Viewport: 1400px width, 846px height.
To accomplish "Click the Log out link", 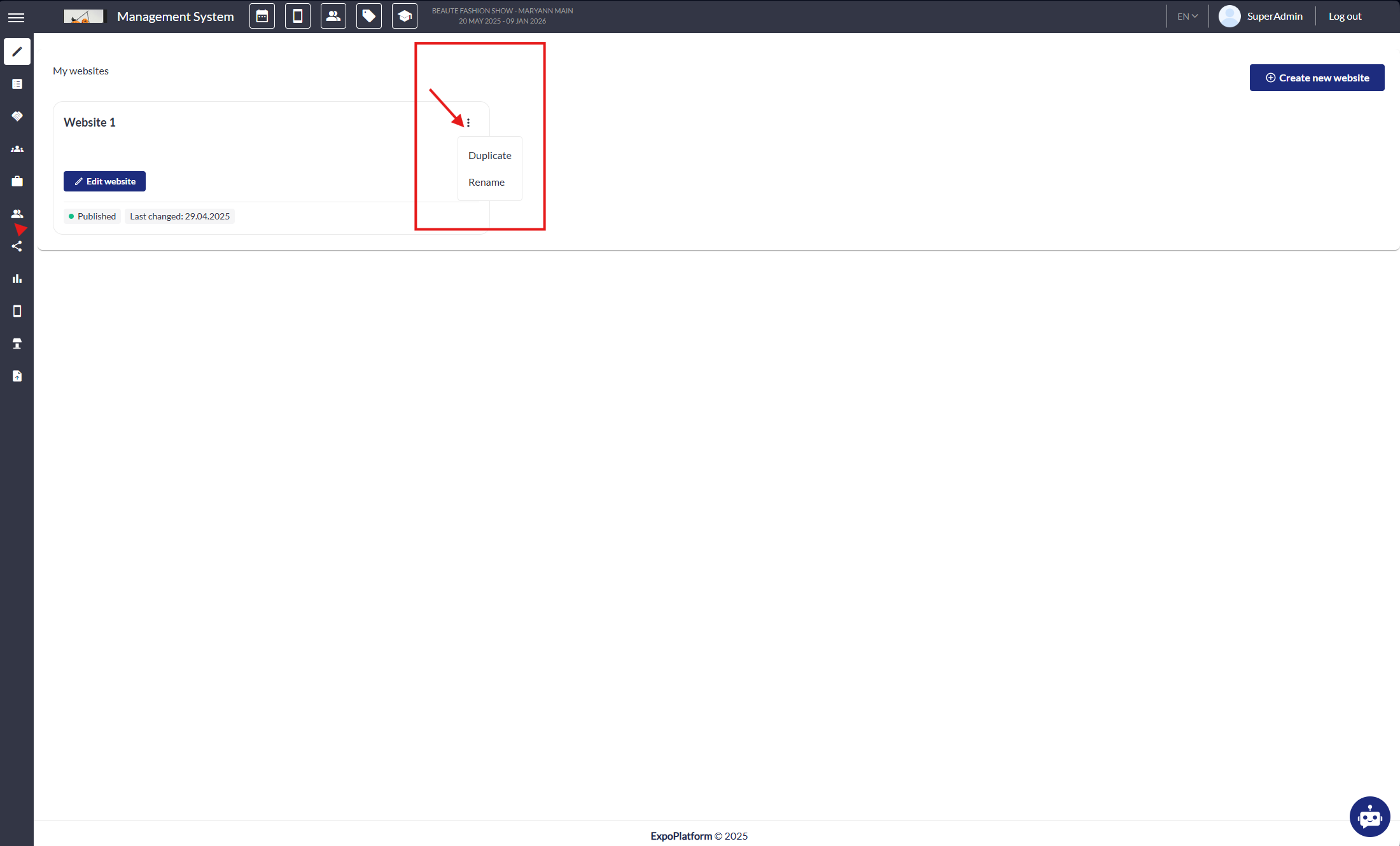I will (x=1345, y=17).
